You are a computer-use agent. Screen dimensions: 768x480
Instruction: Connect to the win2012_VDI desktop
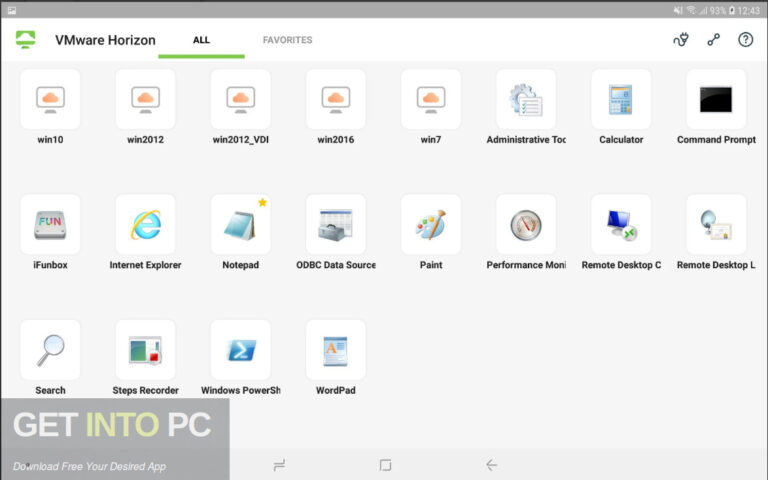tap(240, 99)
